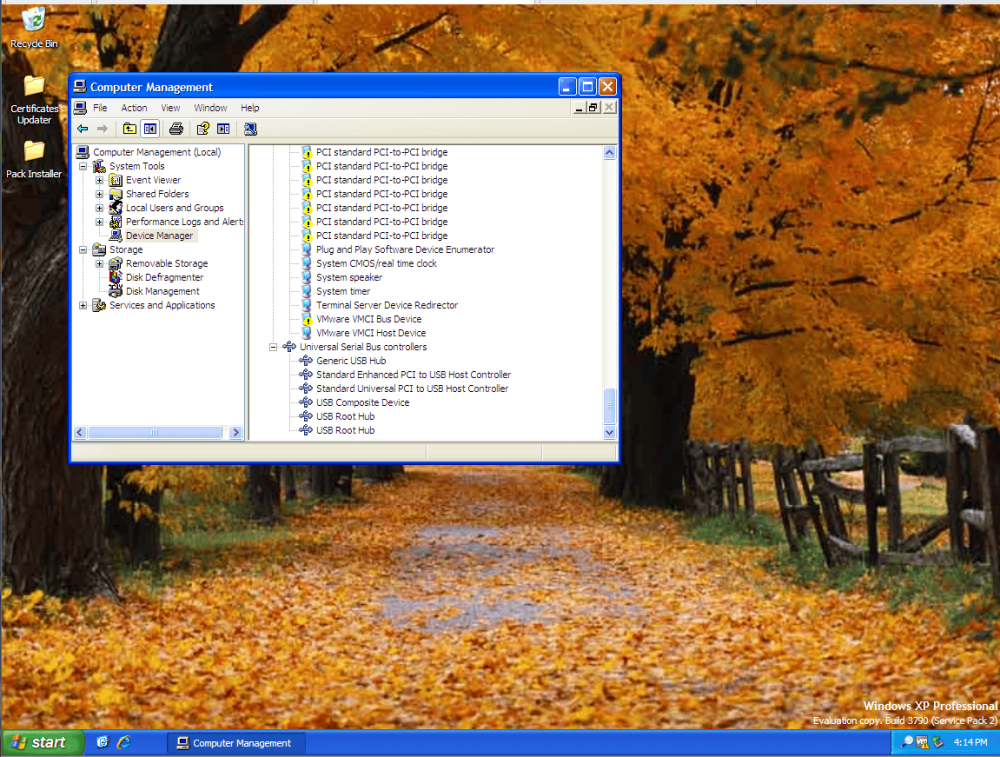1000x757 pixels.
Task: Open Help via the question-mark toolbar icon
Action: (x=203, y=129)
